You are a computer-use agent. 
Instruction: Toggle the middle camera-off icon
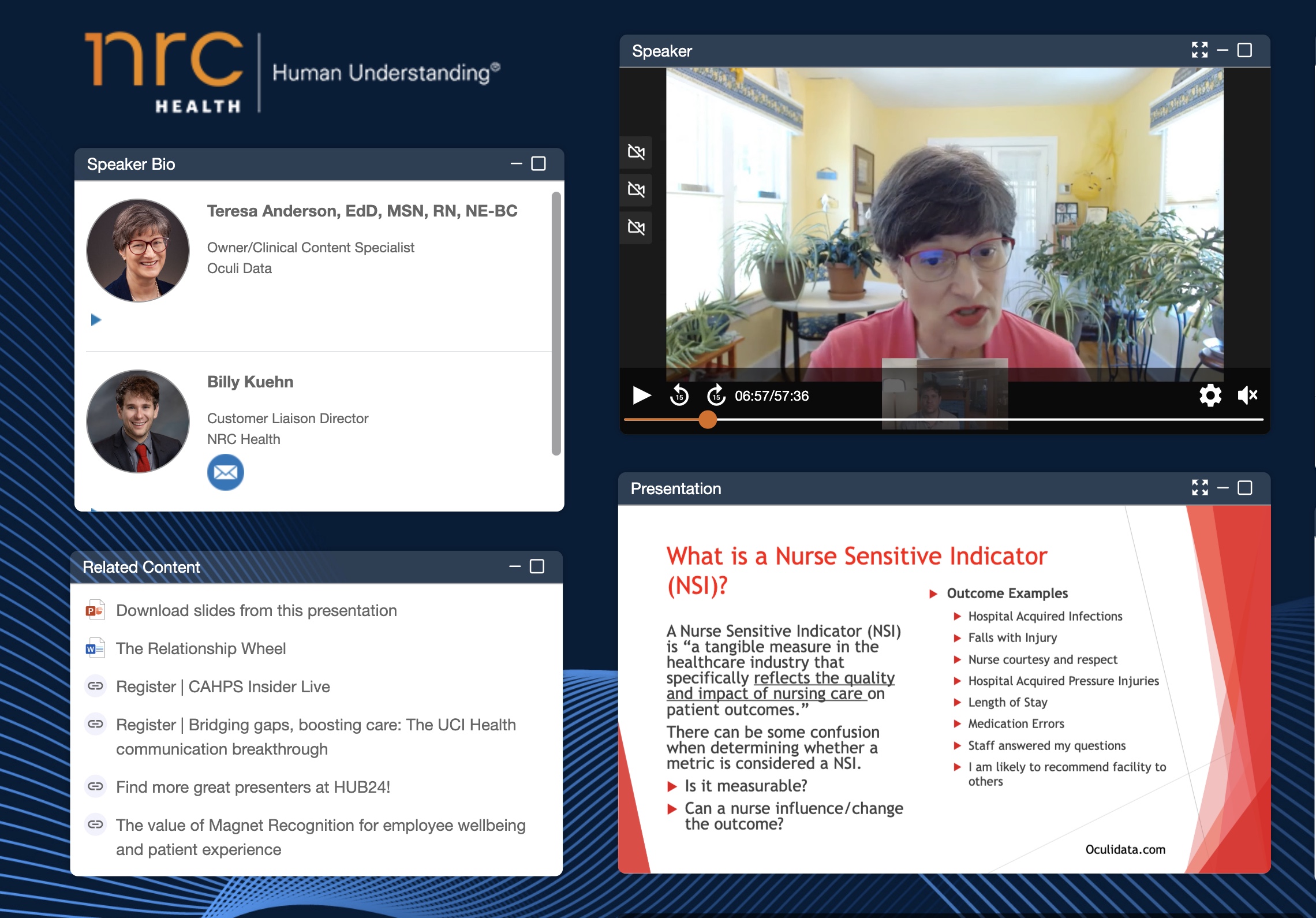(x=636, y=189)
